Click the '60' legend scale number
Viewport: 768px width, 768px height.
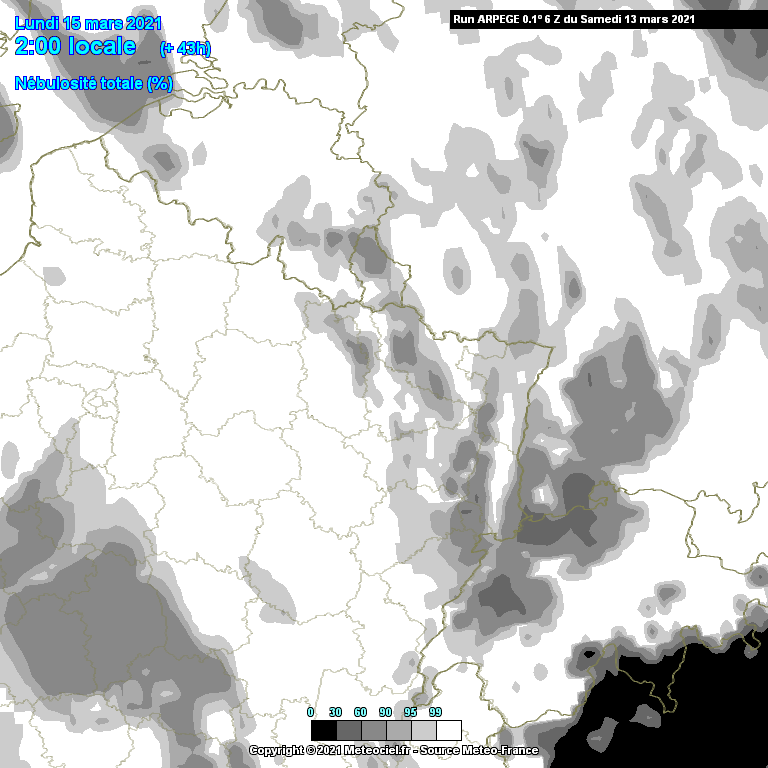tap(360, 712)
